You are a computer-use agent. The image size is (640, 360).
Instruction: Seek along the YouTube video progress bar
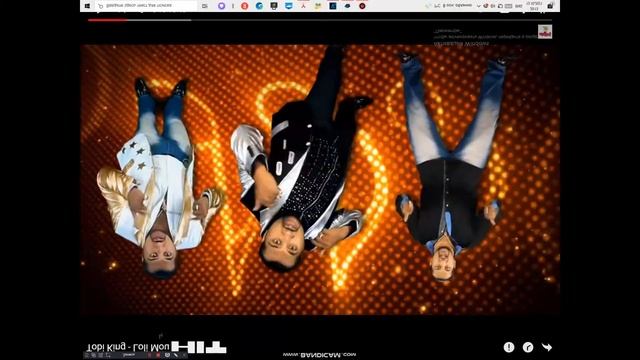pyautogui.click(x=320, y=20)
